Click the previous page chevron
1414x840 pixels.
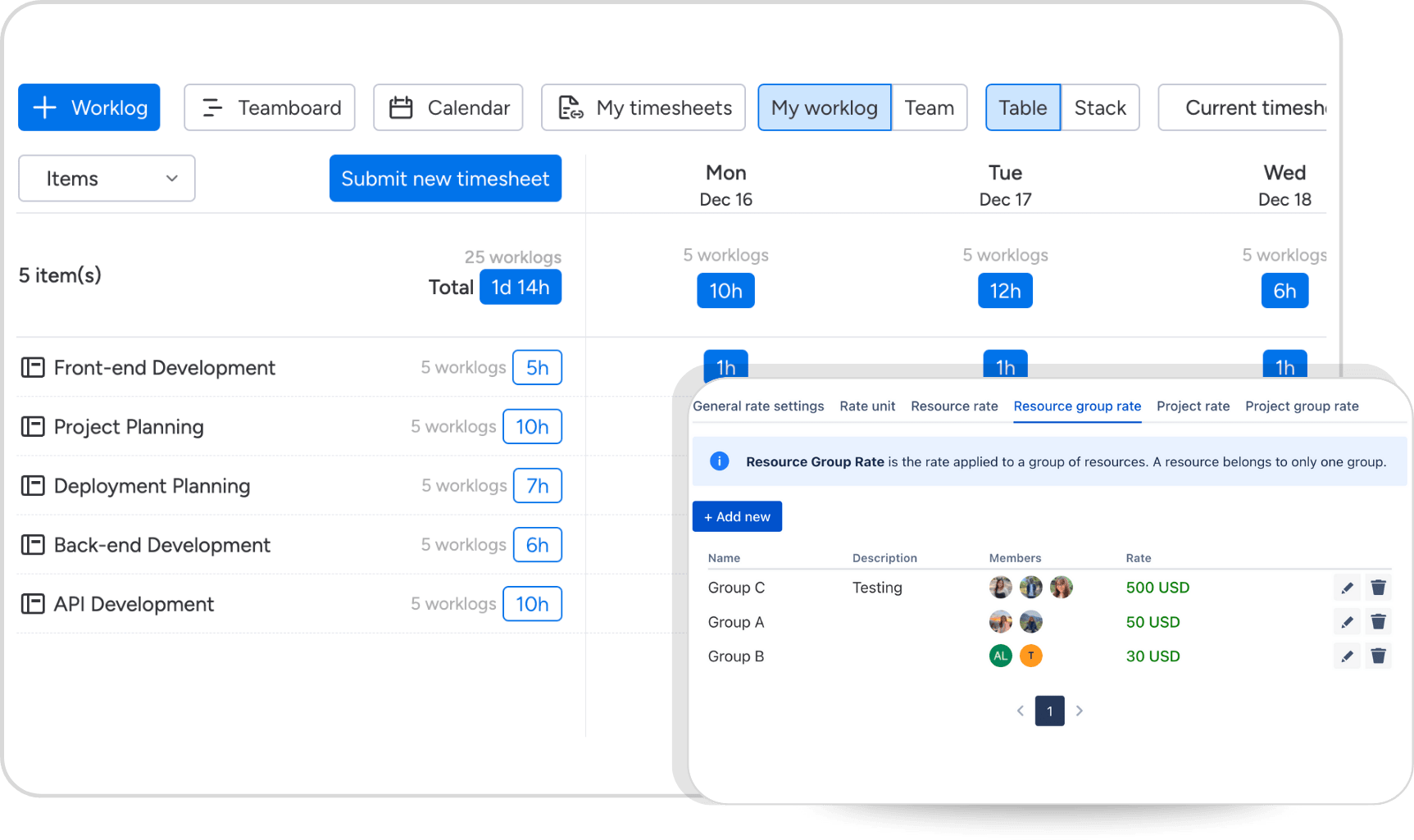tap(1020, 711)
